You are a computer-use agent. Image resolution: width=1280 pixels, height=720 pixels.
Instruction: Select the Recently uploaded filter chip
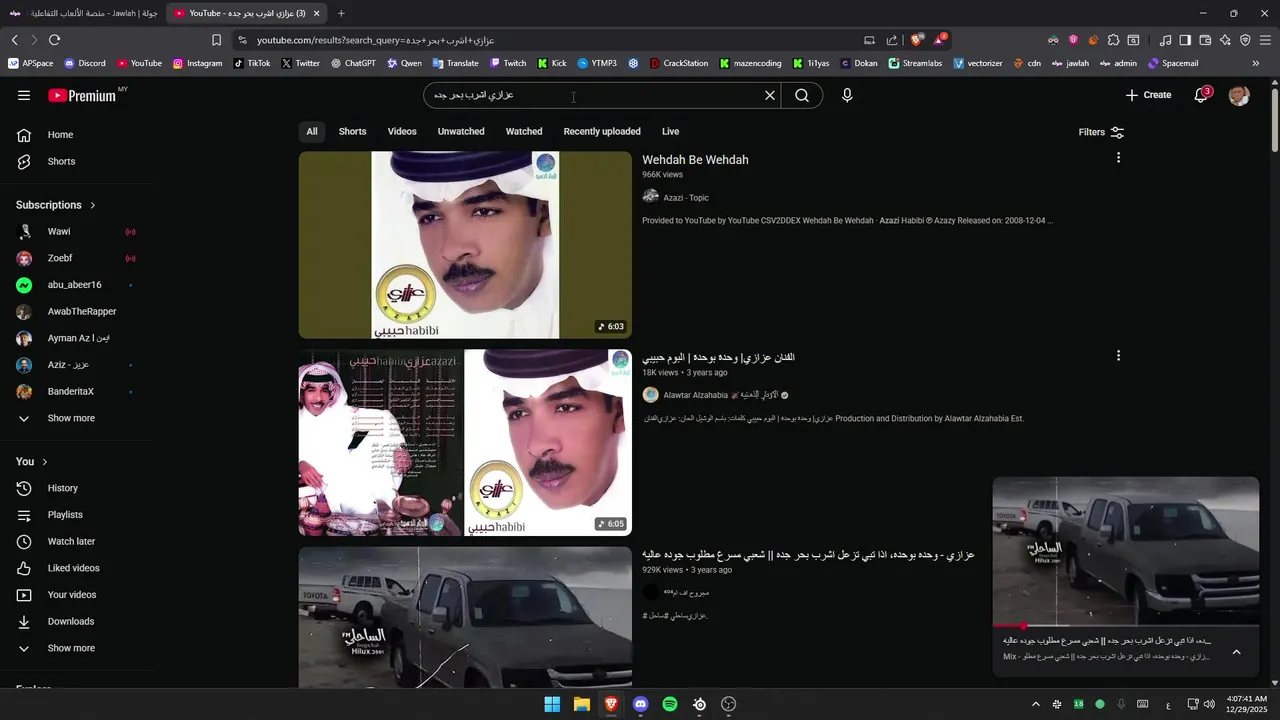click(602, 132)
